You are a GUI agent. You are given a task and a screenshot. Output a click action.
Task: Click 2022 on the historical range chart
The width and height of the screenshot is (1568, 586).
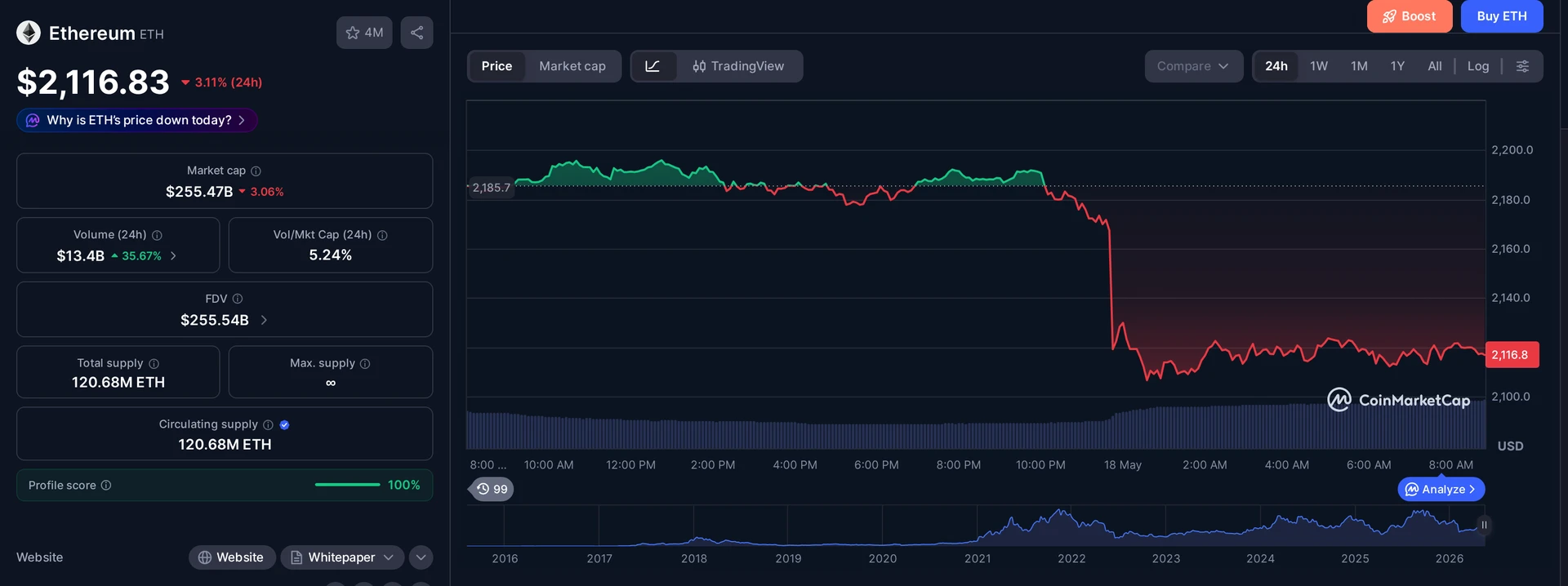pos(1071,559)
